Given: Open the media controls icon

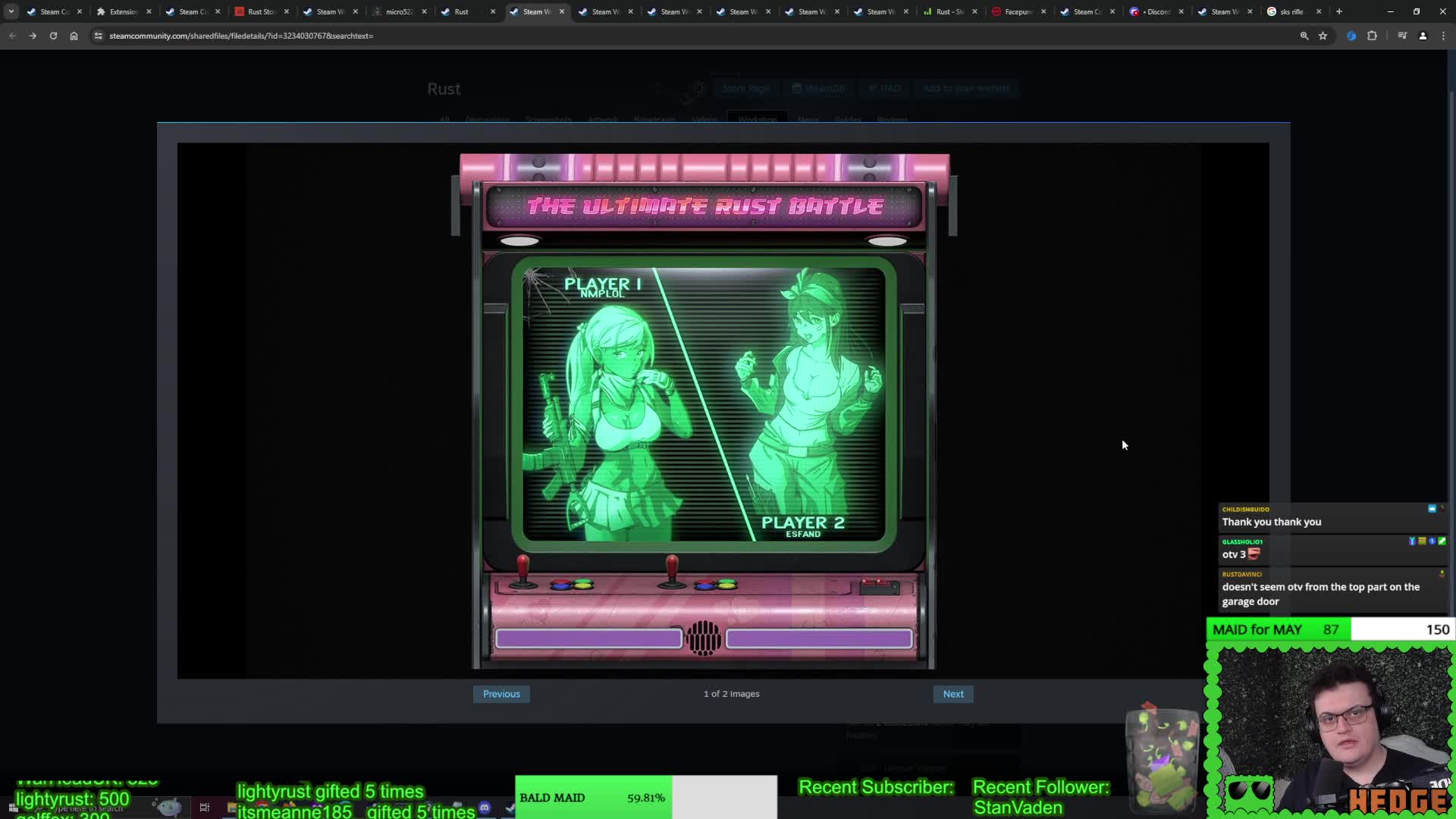Looking at the screenshot, I should click(x=1402, y=36).
